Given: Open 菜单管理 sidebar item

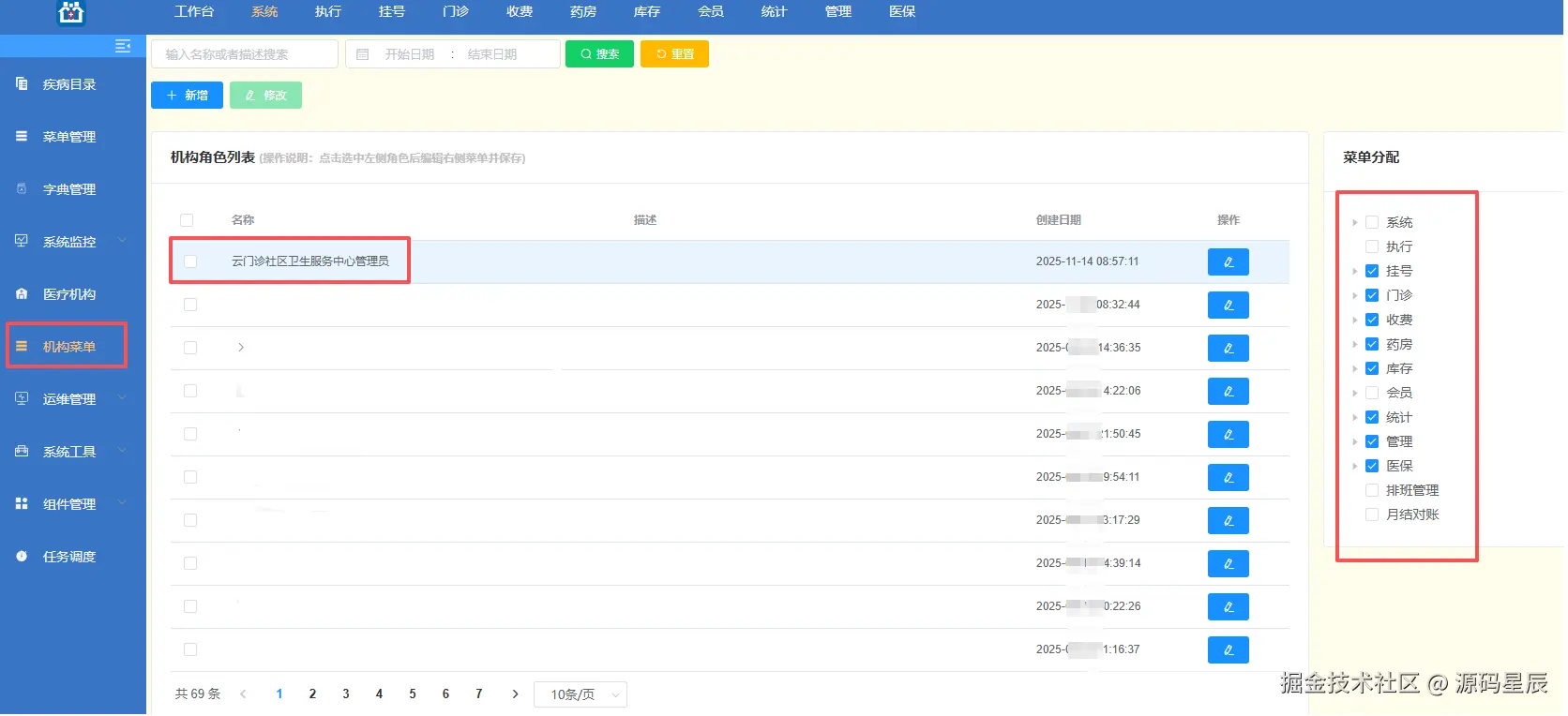Looking at the screenshot, I should click(69, 137).
